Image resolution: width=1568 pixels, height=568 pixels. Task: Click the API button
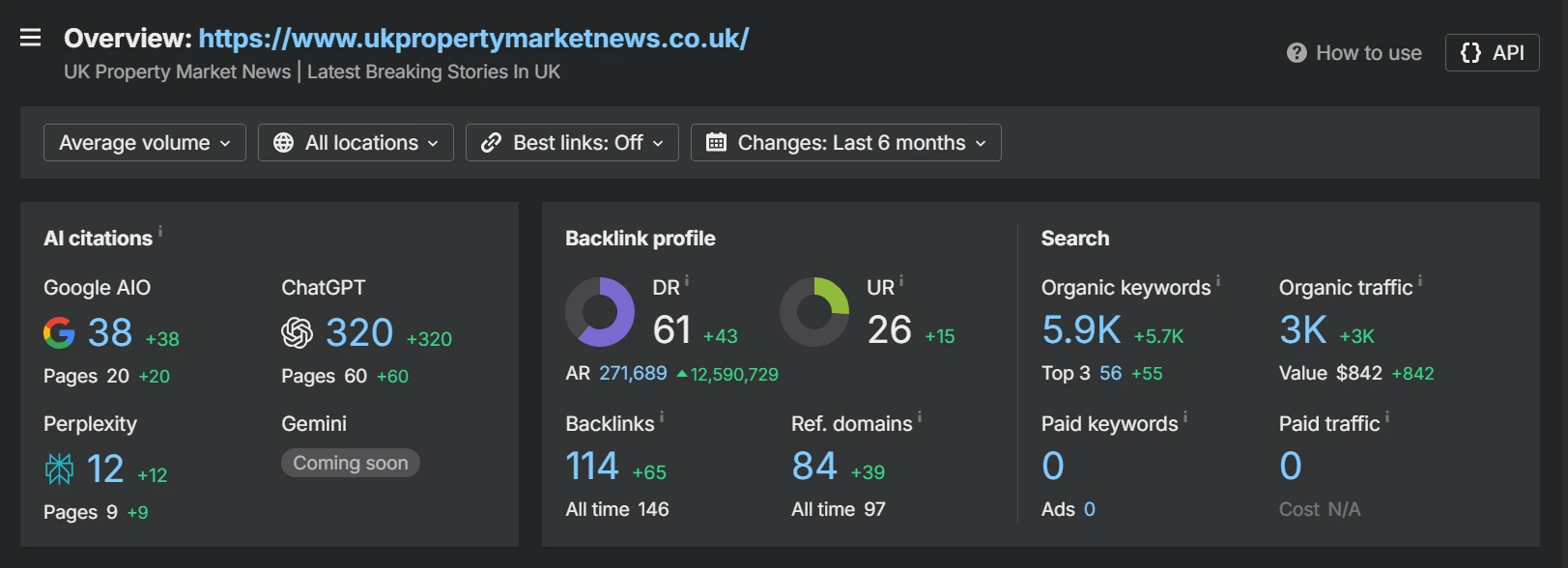click(x=1492, y=53)
